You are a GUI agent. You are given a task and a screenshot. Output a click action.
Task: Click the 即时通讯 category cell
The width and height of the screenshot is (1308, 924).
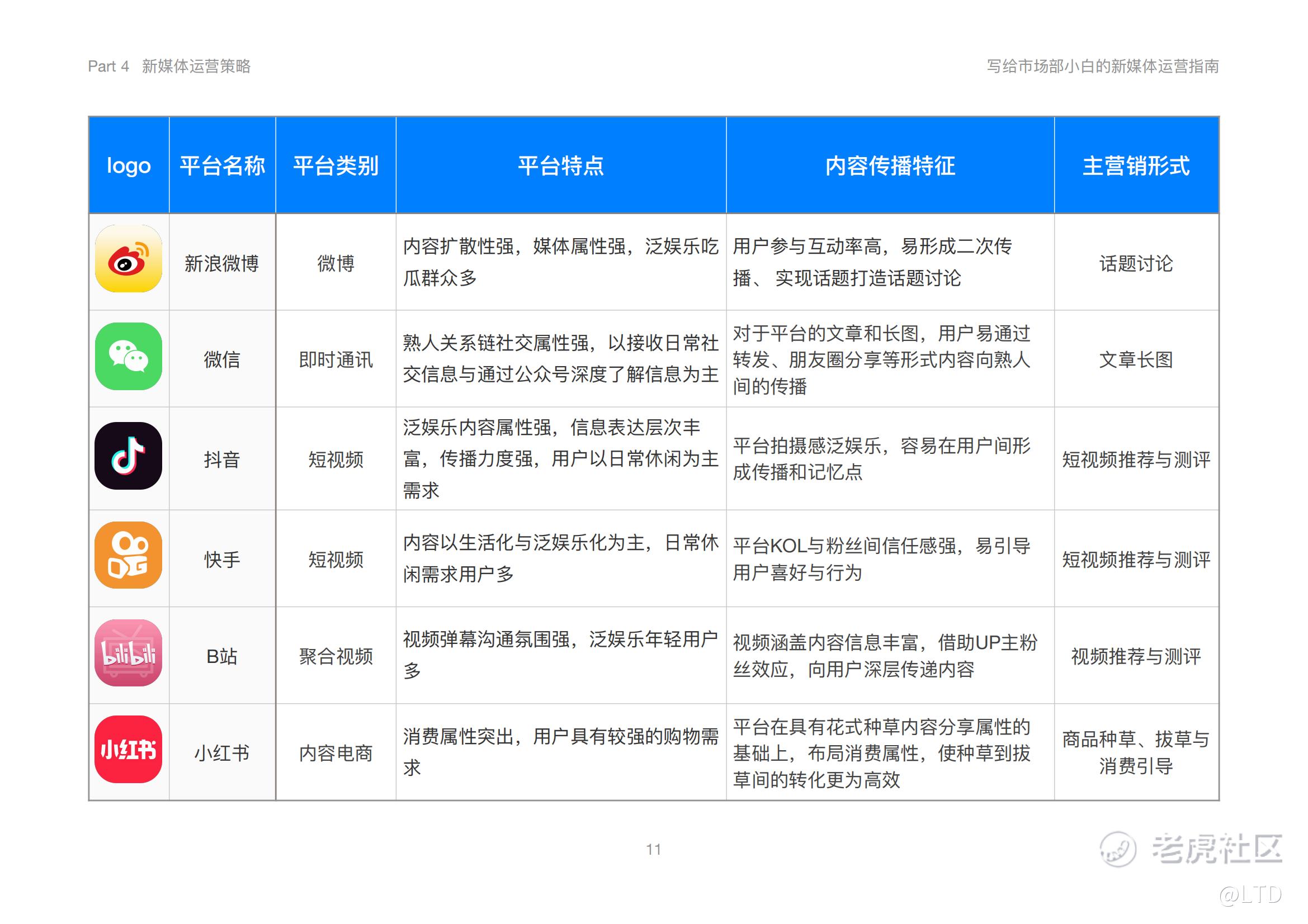[x=336, y=360]
